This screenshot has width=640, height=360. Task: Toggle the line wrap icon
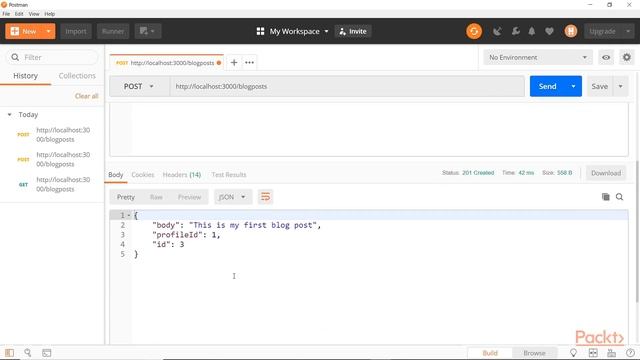click(x=265, y=197)
